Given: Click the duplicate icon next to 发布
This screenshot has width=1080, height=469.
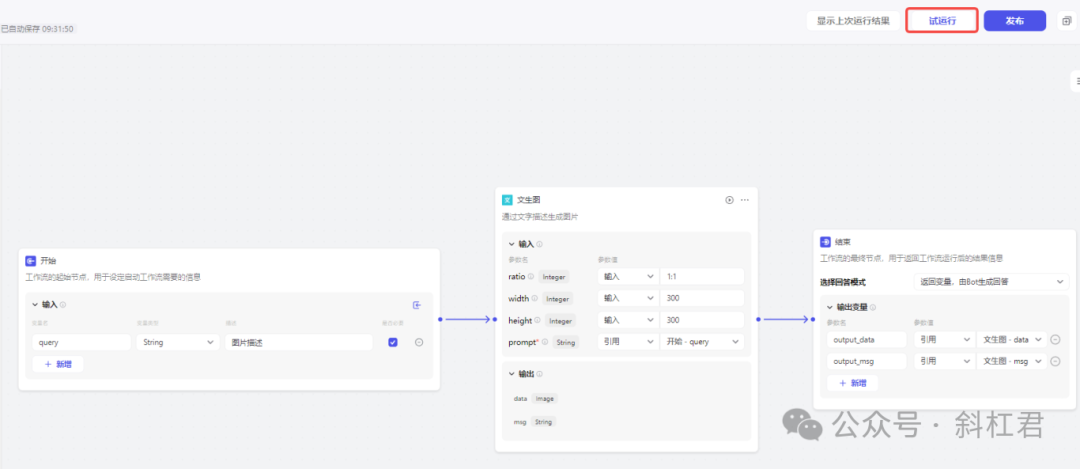Looking at the screenshot, I should [1066, 21].
